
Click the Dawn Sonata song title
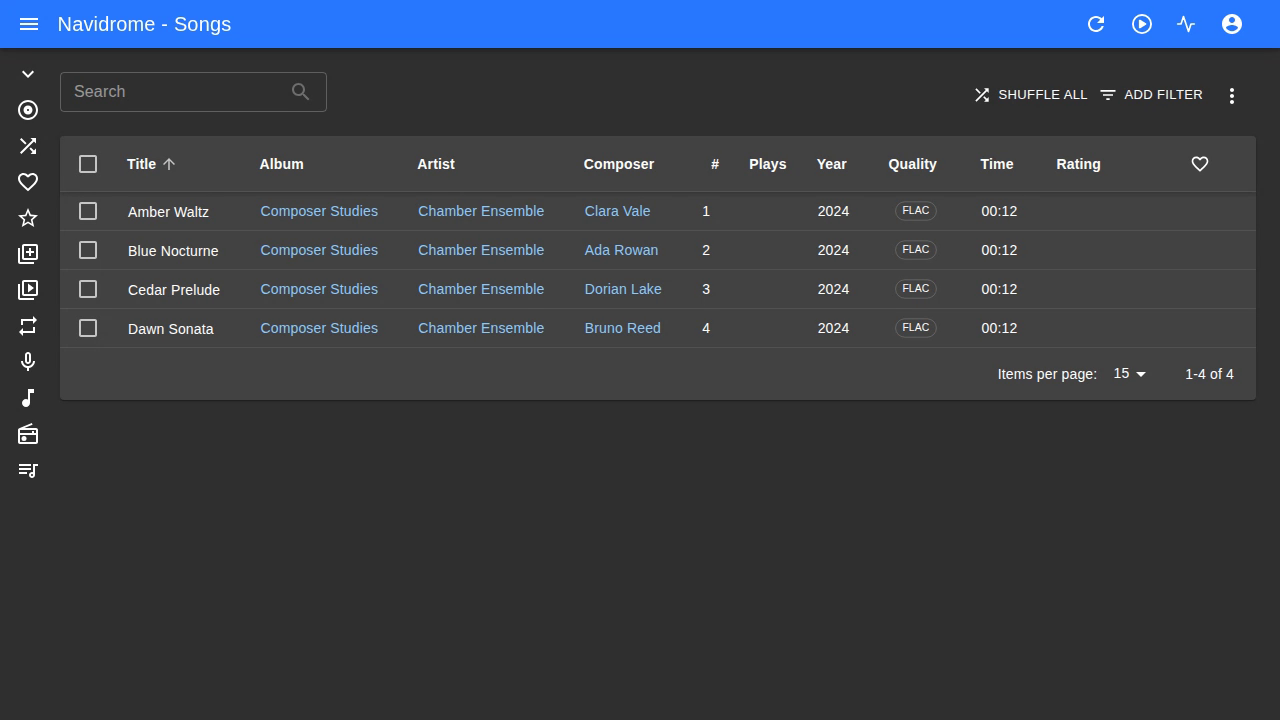click(x=171, y=329)
